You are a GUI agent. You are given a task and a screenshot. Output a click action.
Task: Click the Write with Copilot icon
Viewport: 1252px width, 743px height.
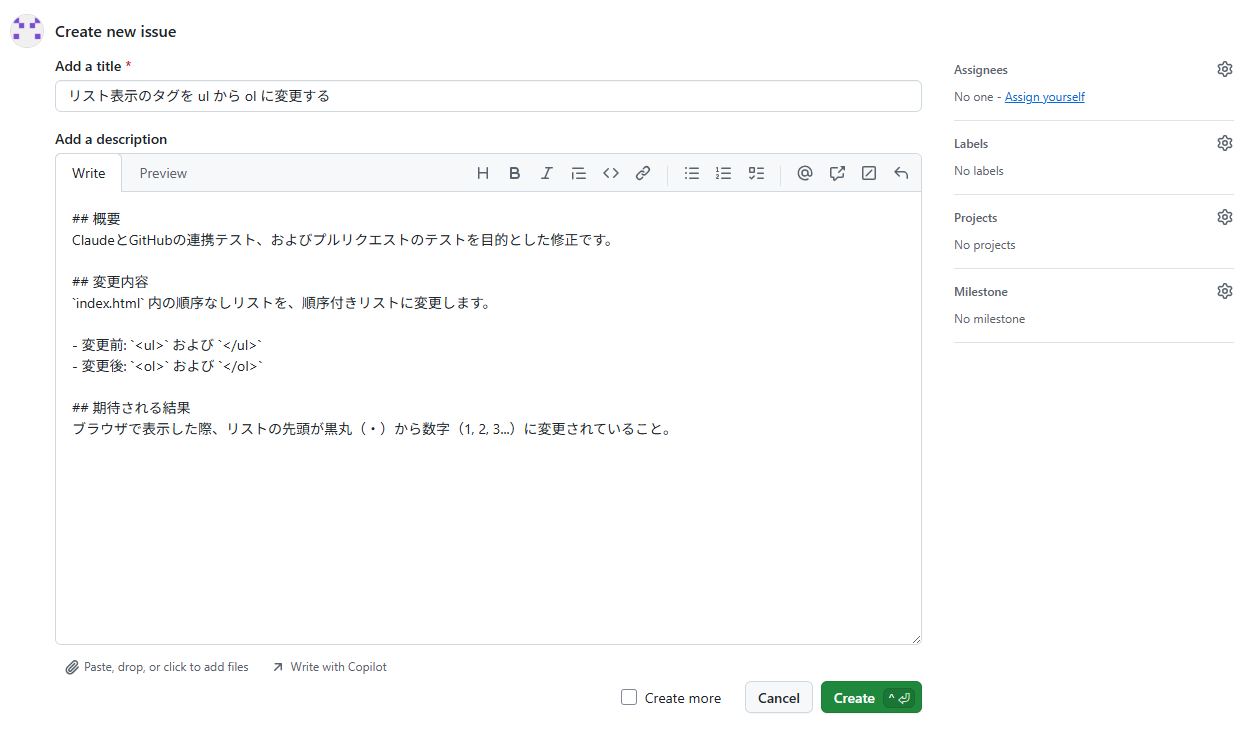pyautogui.click(x=278, y=667)
